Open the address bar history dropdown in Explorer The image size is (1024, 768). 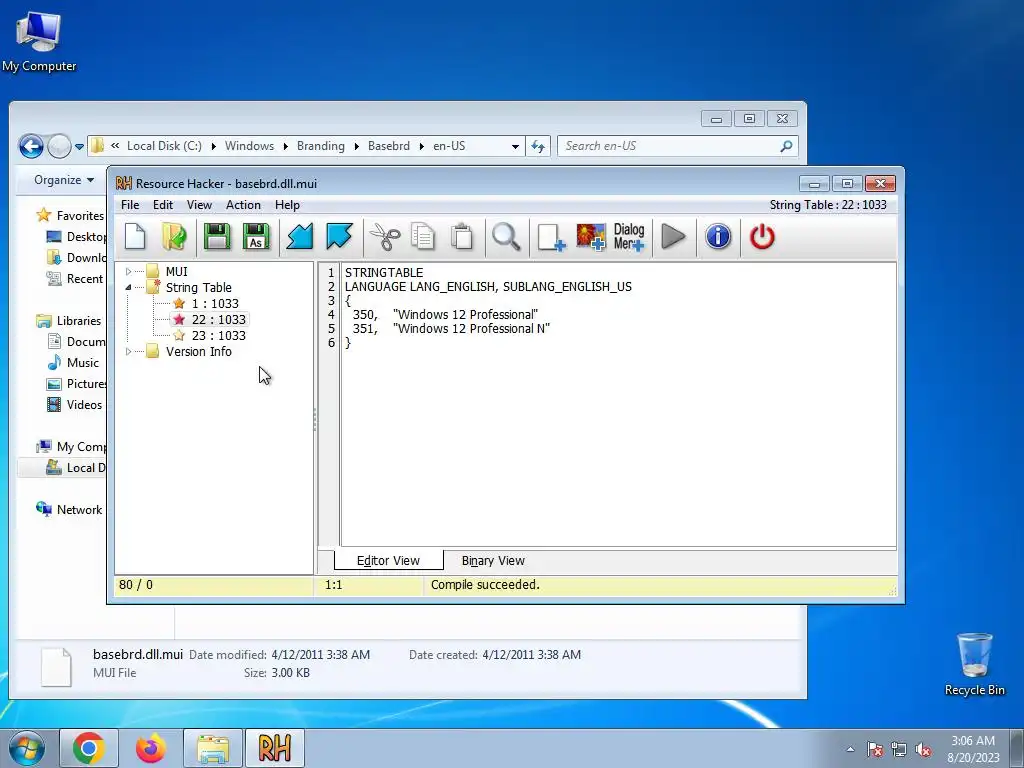pyautogui.click(x=515, y=146)
